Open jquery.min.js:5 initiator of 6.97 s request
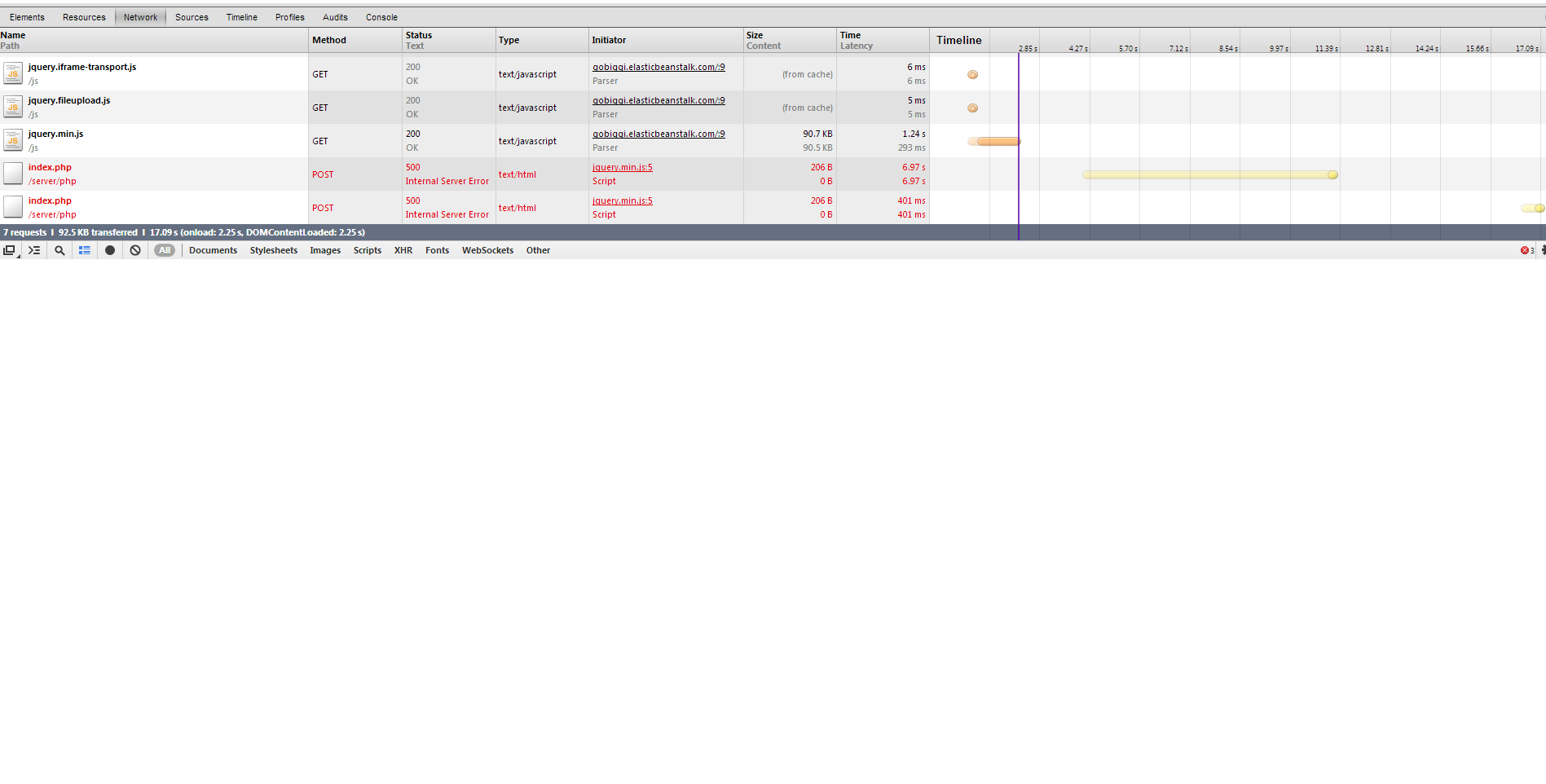Screen dimensions: 1546x784 [x=622, y=167]
